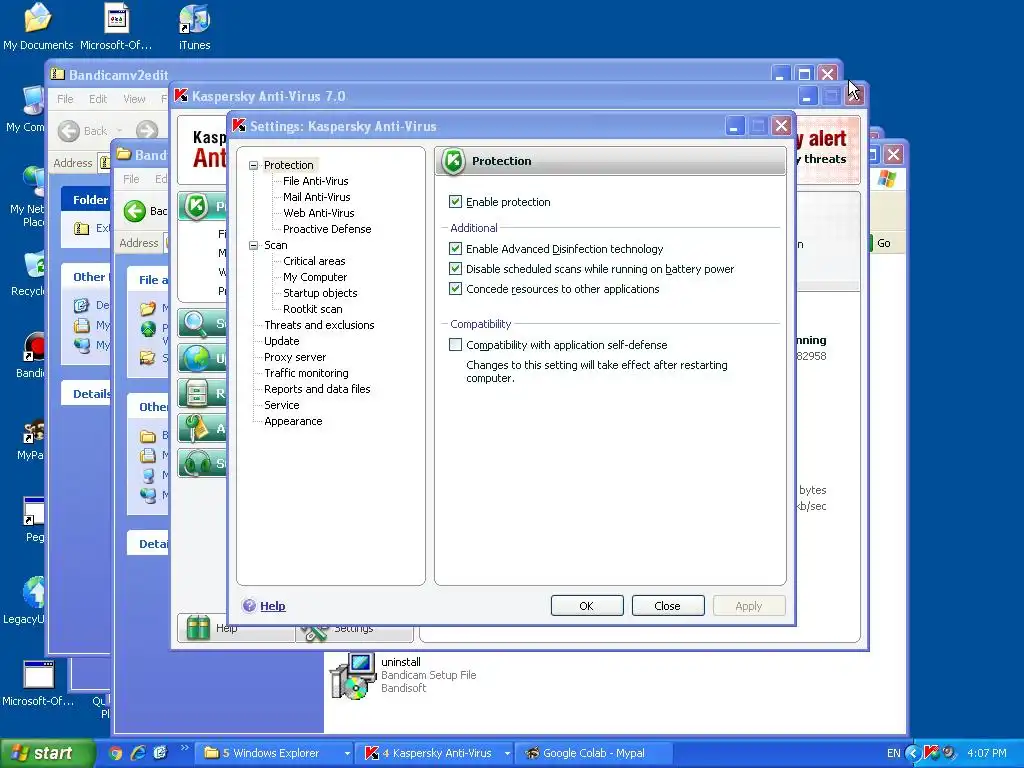This screenshot has height=768, width=1024.
Task: Select Appearance in settings tree
Action: (293, 421)
